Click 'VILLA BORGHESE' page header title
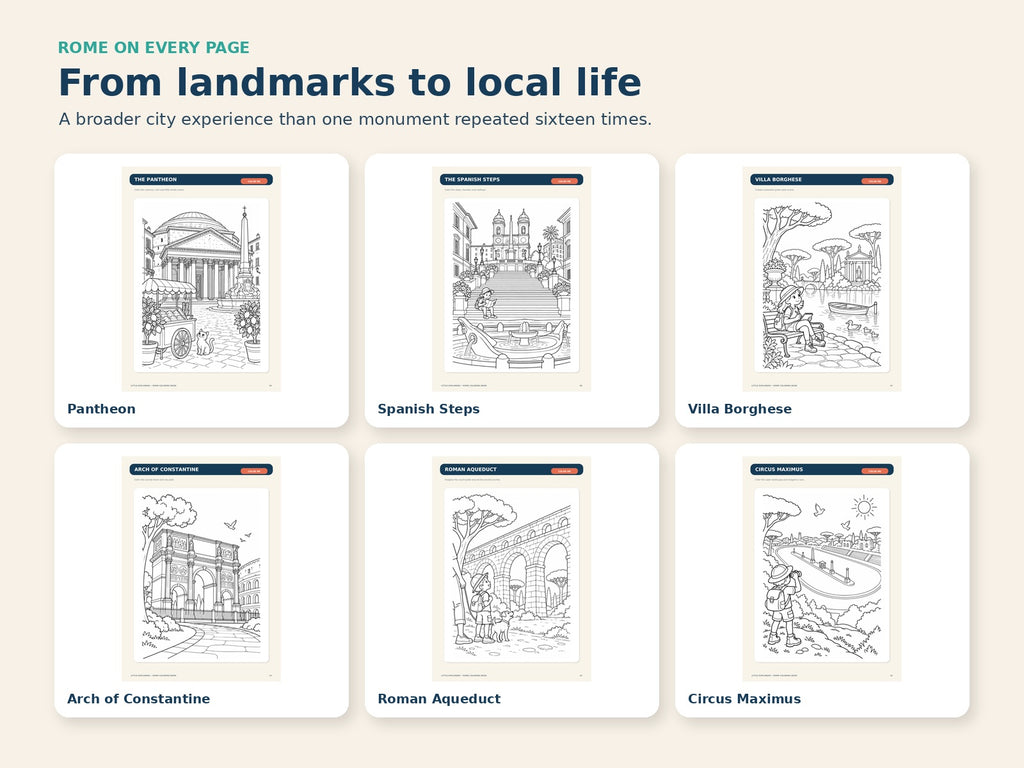Image resolution: width=1024 pixels, height=768 pixels. pos(778,180)
